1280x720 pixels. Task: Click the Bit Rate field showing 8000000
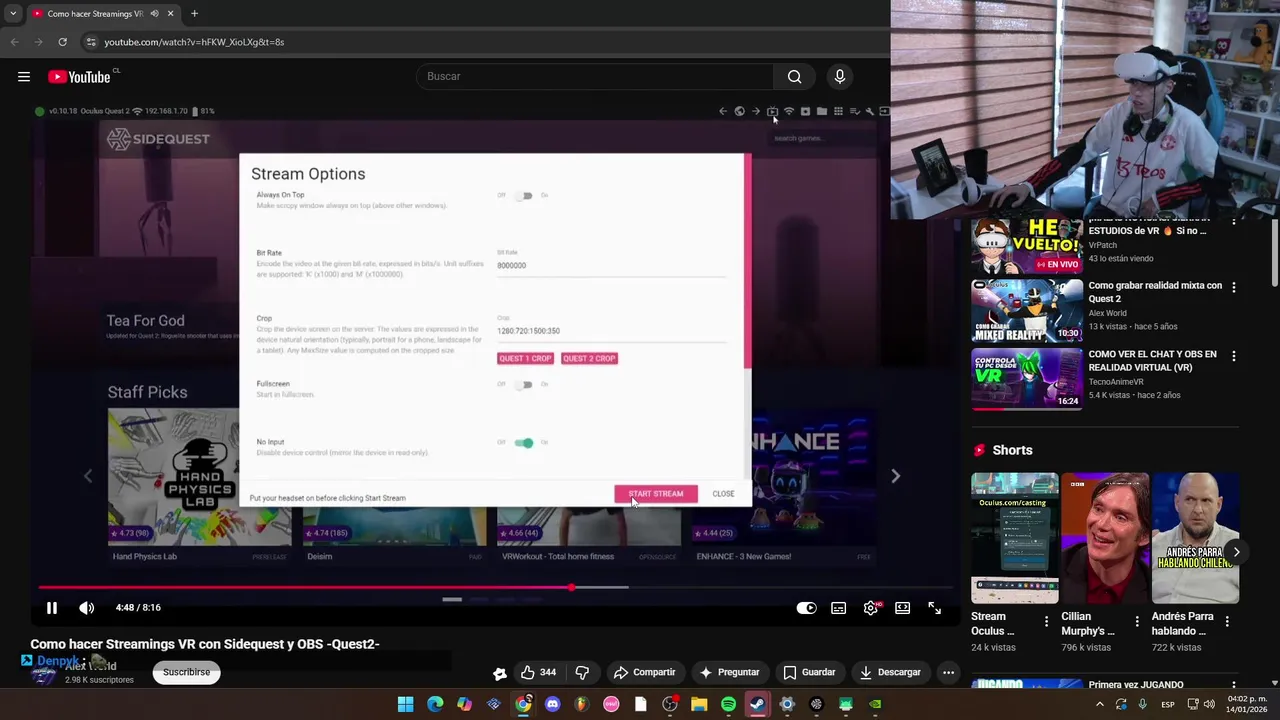coord(611,266)
